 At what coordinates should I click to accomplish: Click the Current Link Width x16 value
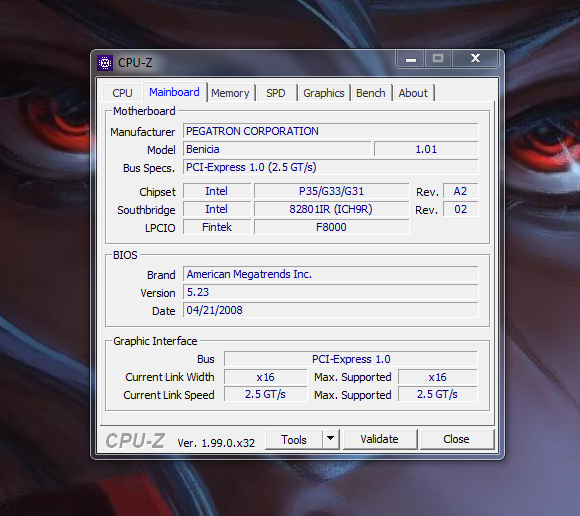tap(266, 377)
